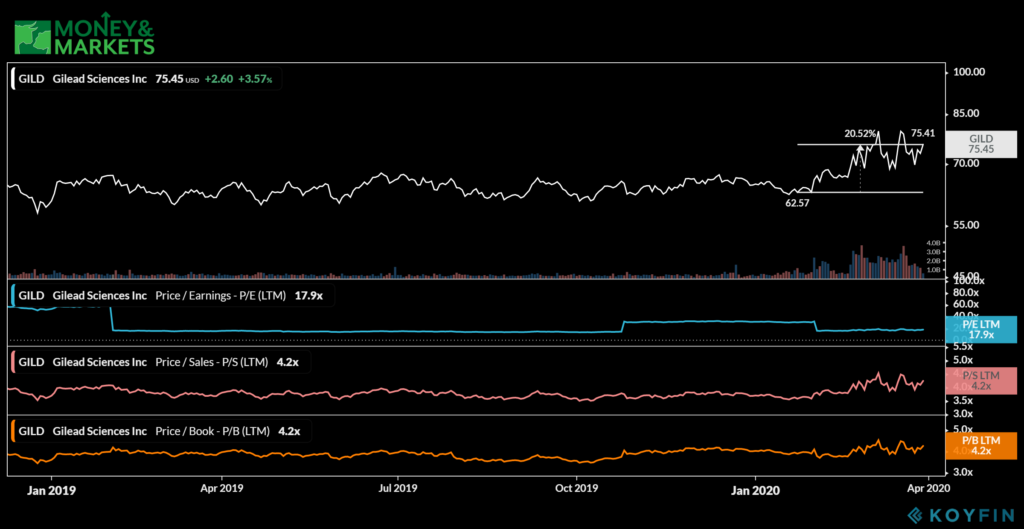Image resolution: width=1024 pixels, height=529 pixels.
Task: Open the Price / Book - P/B (LTM) legend
Action: [x=214, y=430]
